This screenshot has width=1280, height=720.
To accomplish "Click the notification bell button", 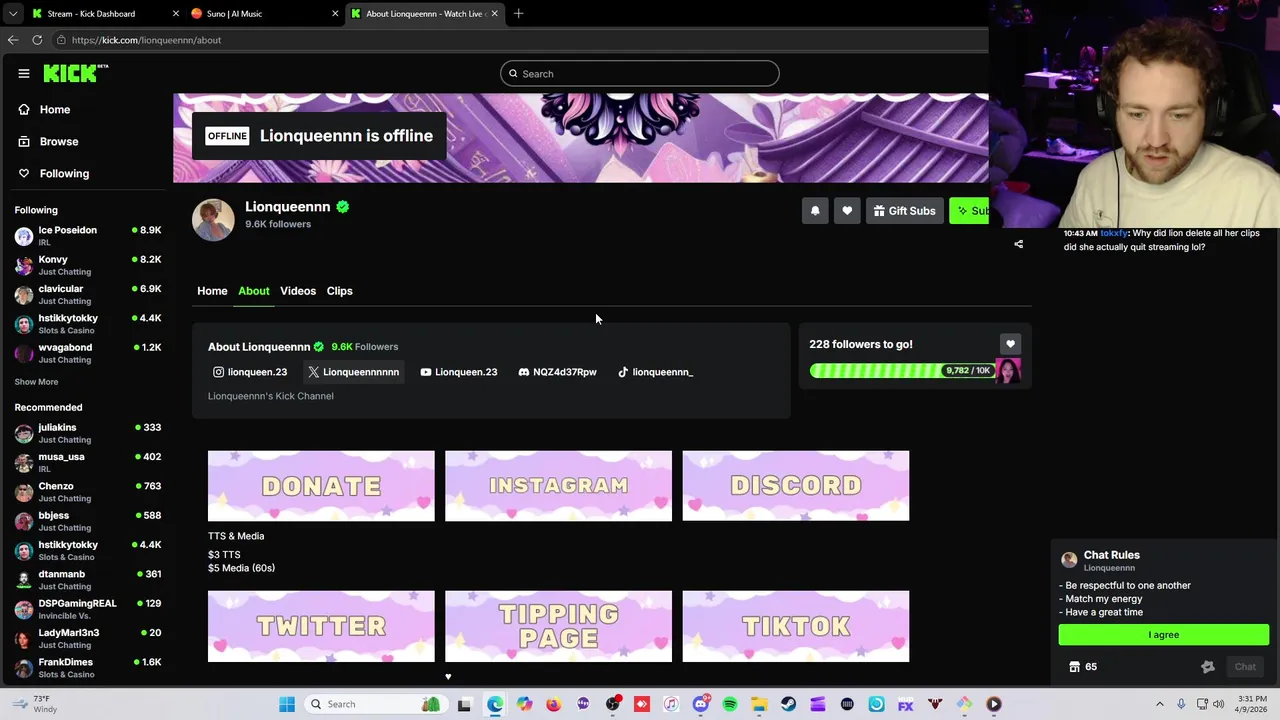I will pos(815,211).
